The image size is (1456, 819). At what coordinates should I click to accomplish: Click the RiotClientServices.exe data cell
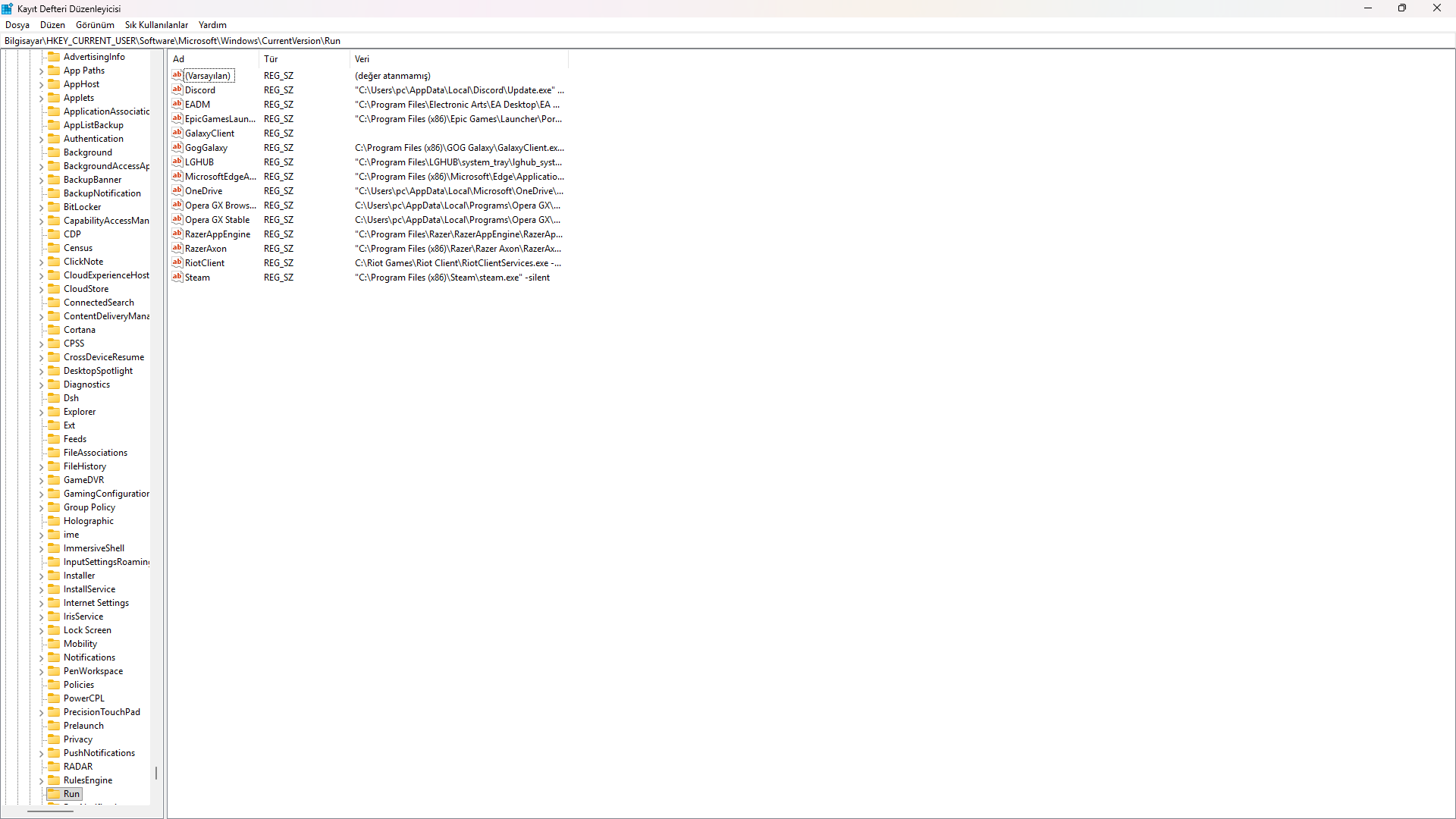pyautogui.click(x=458, y=263)
